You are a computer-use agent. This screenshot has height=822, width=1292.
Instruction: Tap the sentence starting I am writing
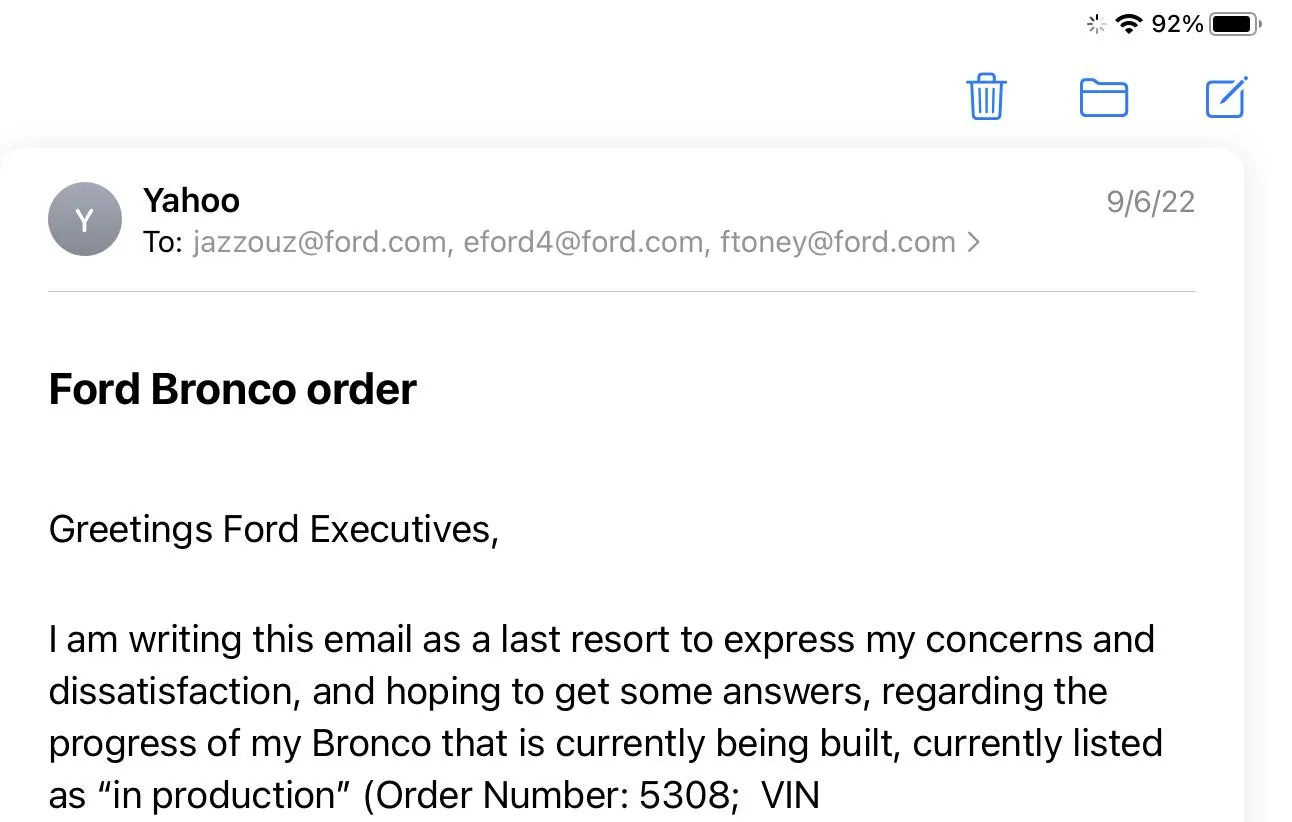click(x=606, y=716)
